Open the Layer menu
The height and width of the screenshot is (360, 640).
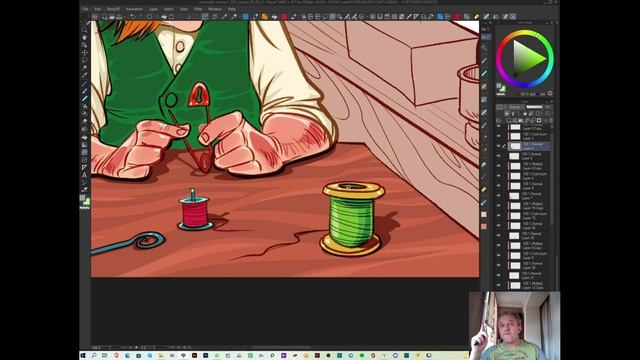[x=153, y=9]
